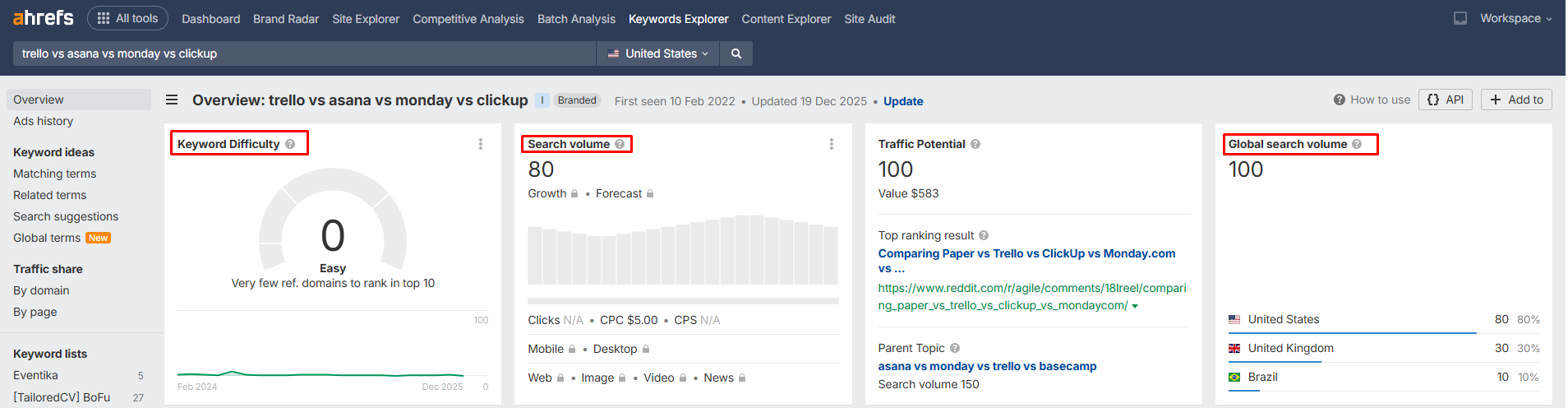Open Site Audit

(869, 19)
